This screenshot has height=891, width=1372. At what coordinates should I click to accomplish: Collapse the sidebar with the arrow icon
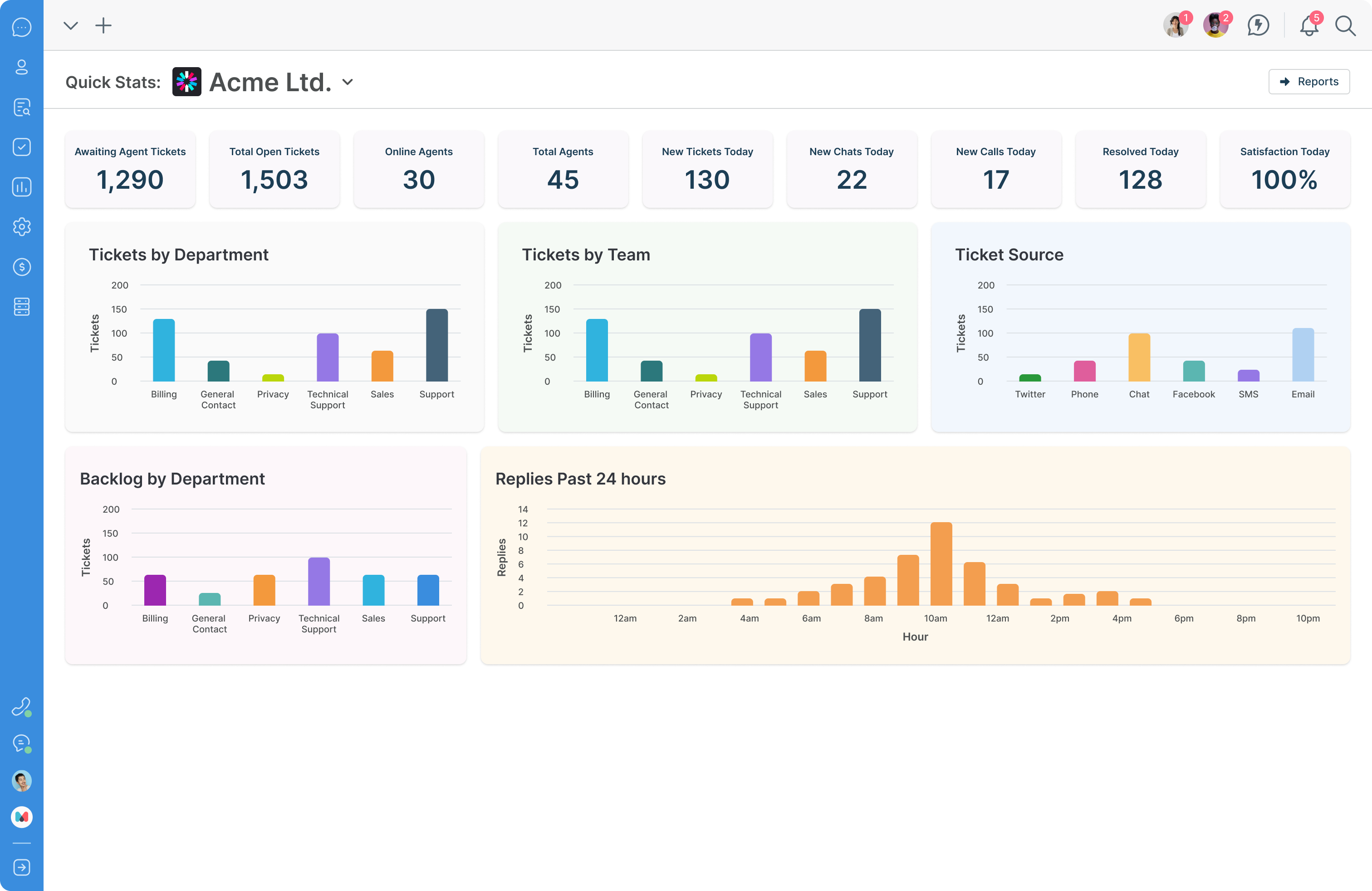(x=21, y=867)
